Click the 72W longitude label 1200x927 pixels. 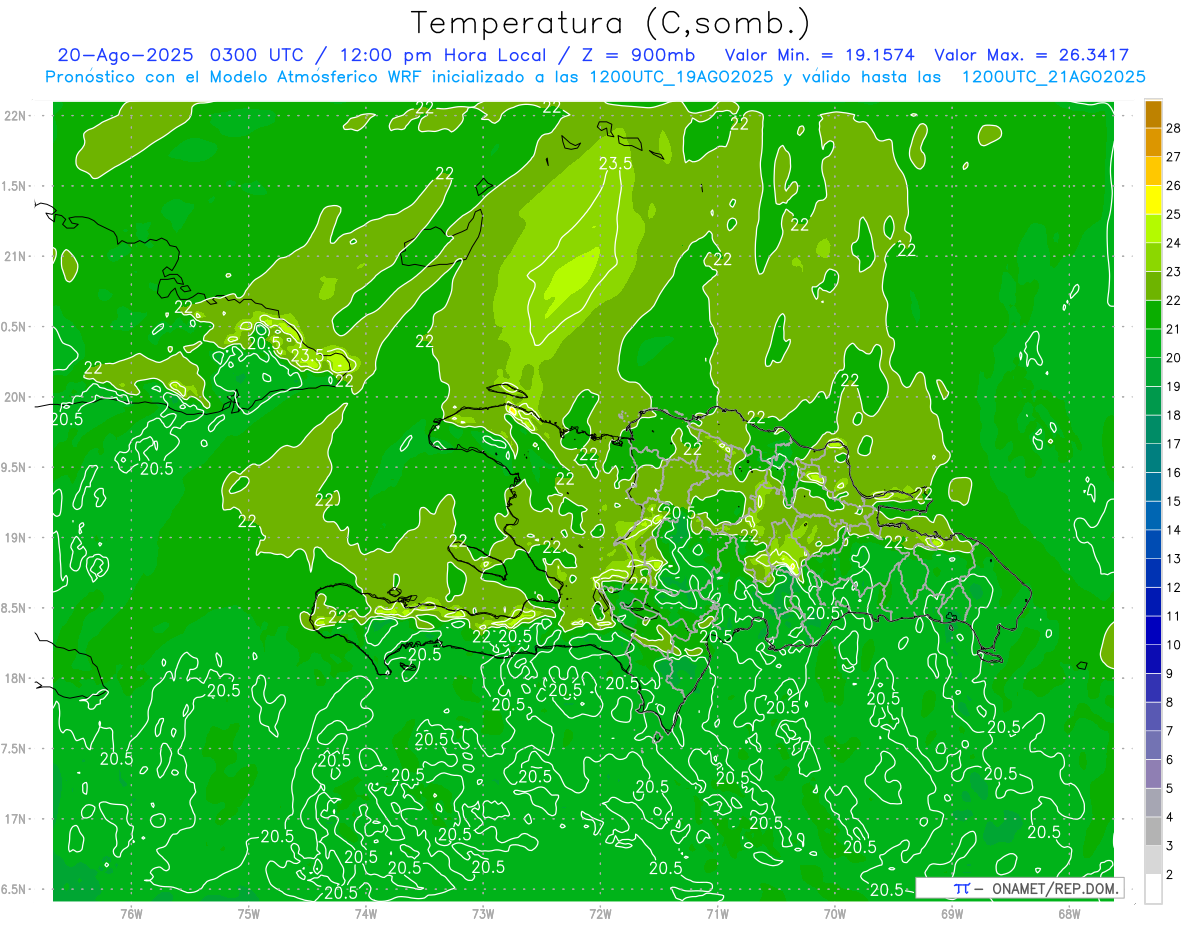[600, 913]
